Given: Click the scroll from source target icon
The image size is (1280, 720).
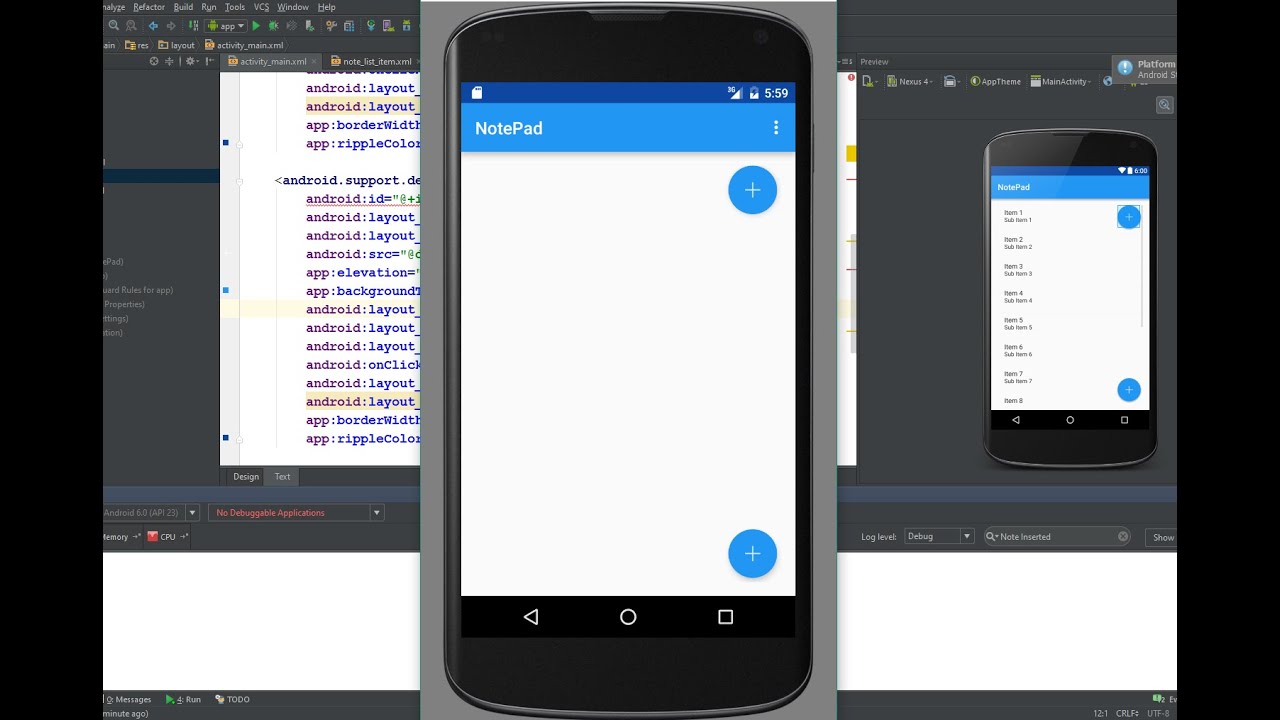Looking at the screenshot, I should tap(154, 61).
